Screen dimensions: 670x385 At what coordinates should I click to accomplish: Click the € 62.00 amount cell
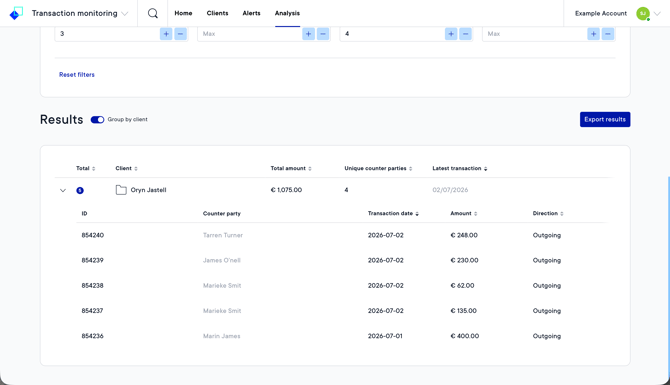tap(462, 285)
